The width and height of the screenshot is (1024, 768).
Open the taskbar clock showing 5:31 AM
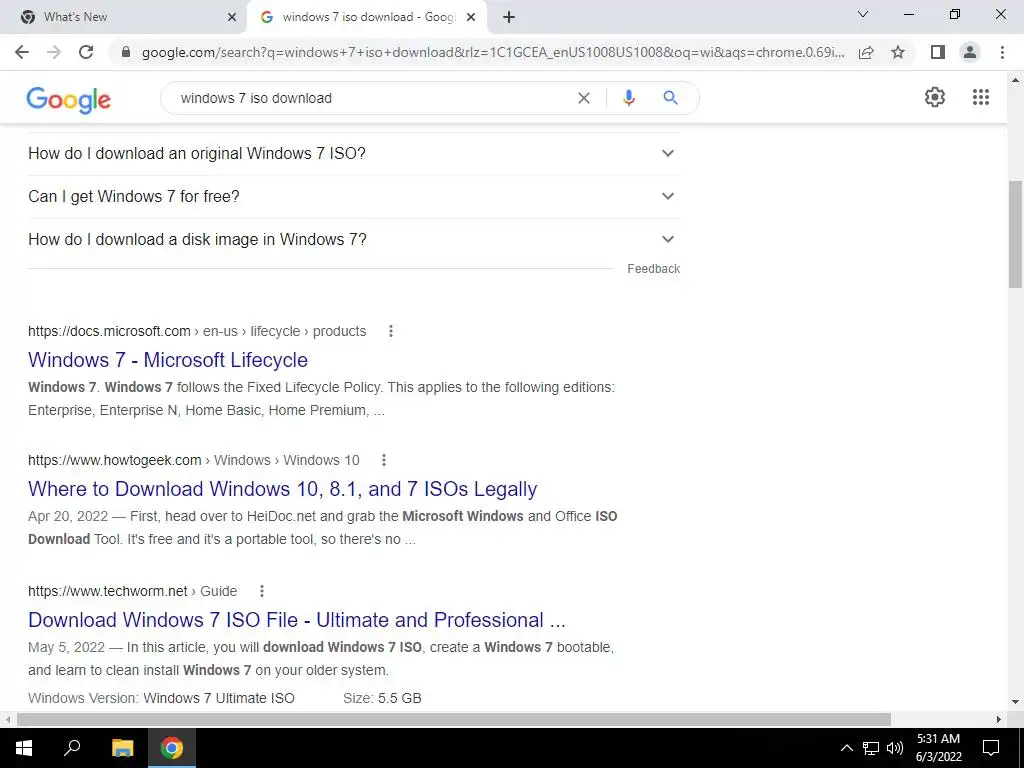[x=938, y=748]
